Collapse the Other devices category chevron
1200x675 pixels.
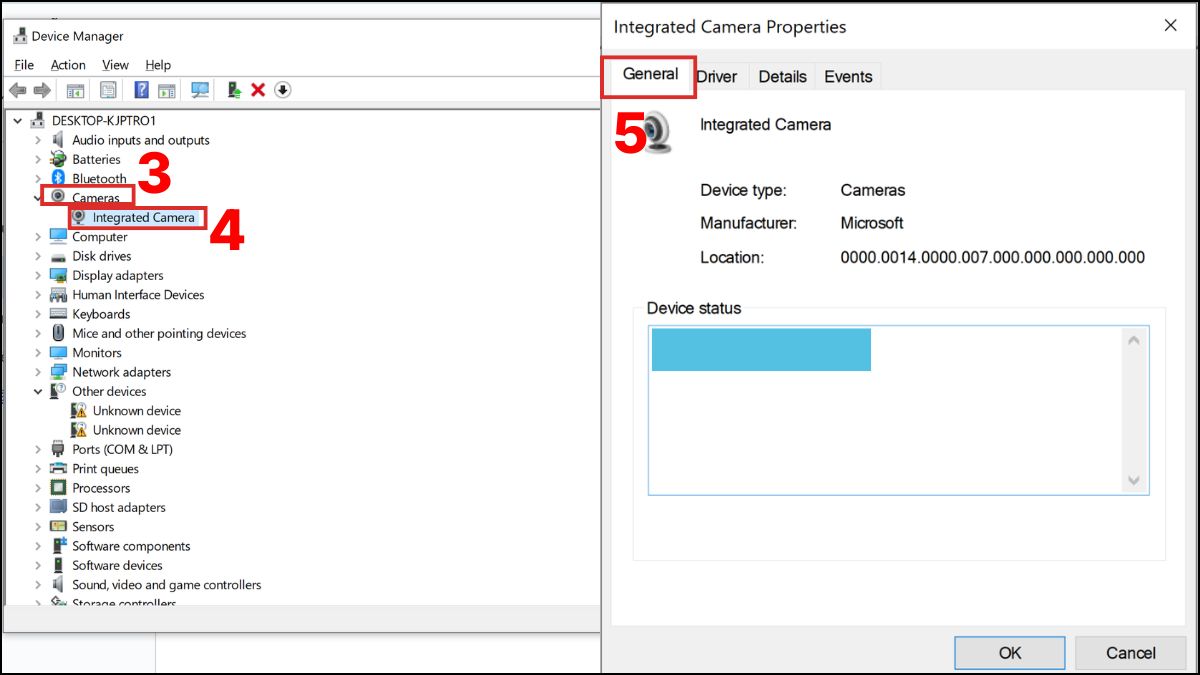(x=38, y=391)
